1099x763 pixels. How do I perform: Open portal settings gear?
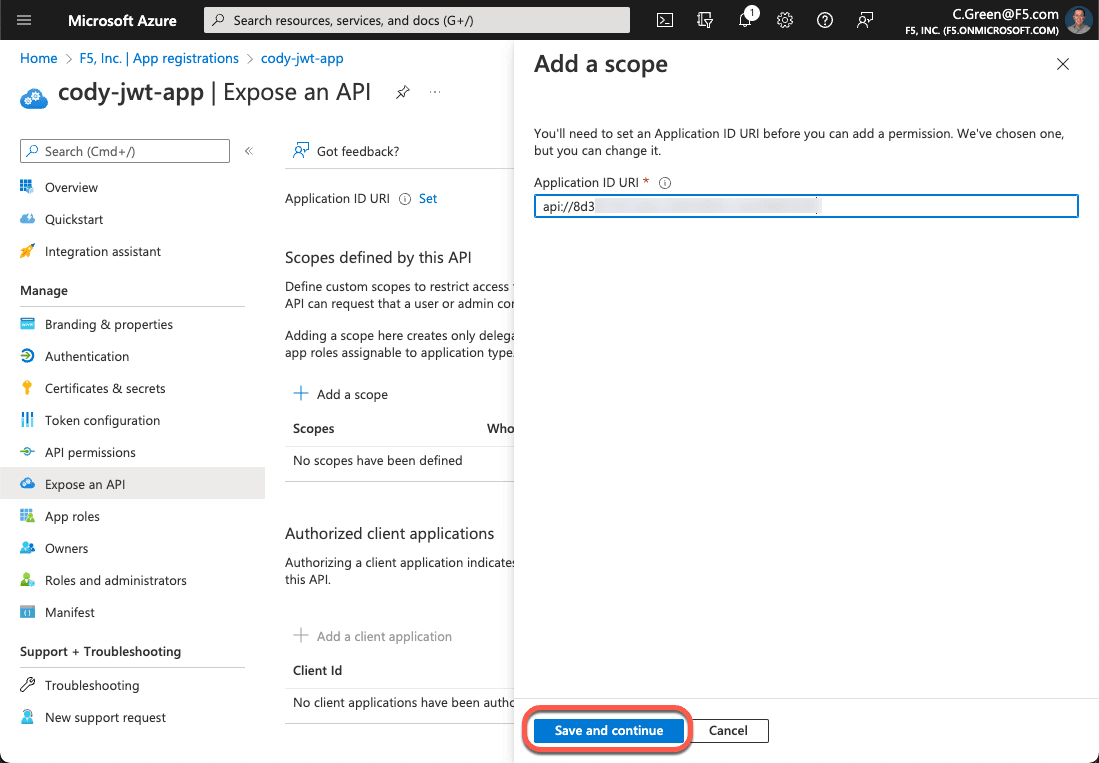785,20
